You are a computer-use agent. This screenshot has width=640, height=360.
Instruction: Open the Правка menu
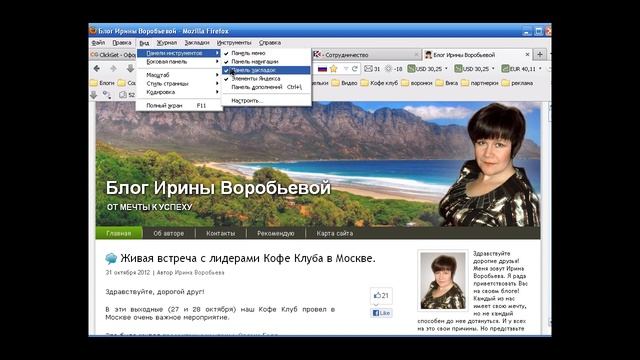point(122,42)
